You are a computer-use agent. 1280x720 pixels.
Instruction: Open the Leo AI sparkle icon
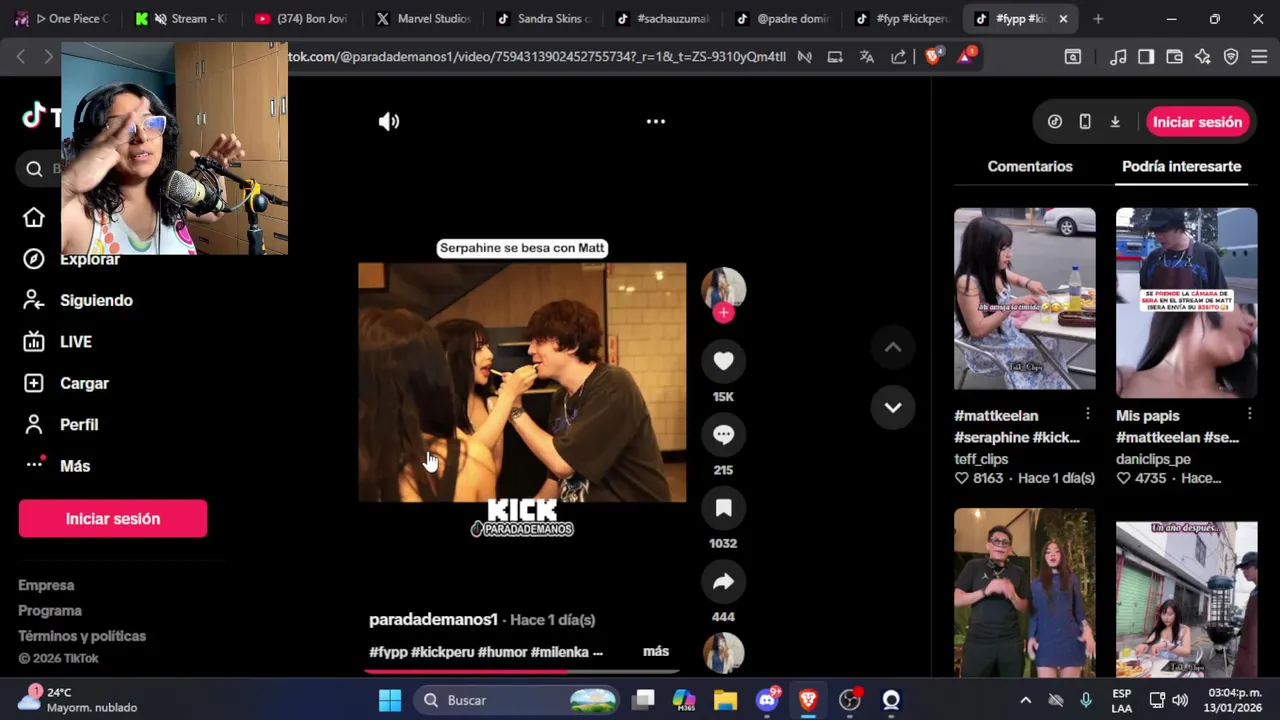1203,57
